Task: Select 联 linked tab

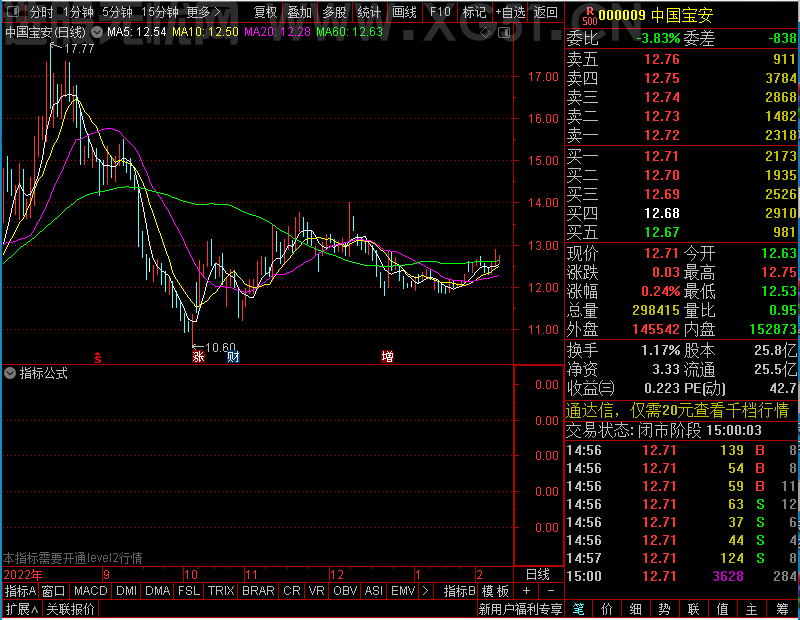Action: pyautogui.click(x=693, y=609)
